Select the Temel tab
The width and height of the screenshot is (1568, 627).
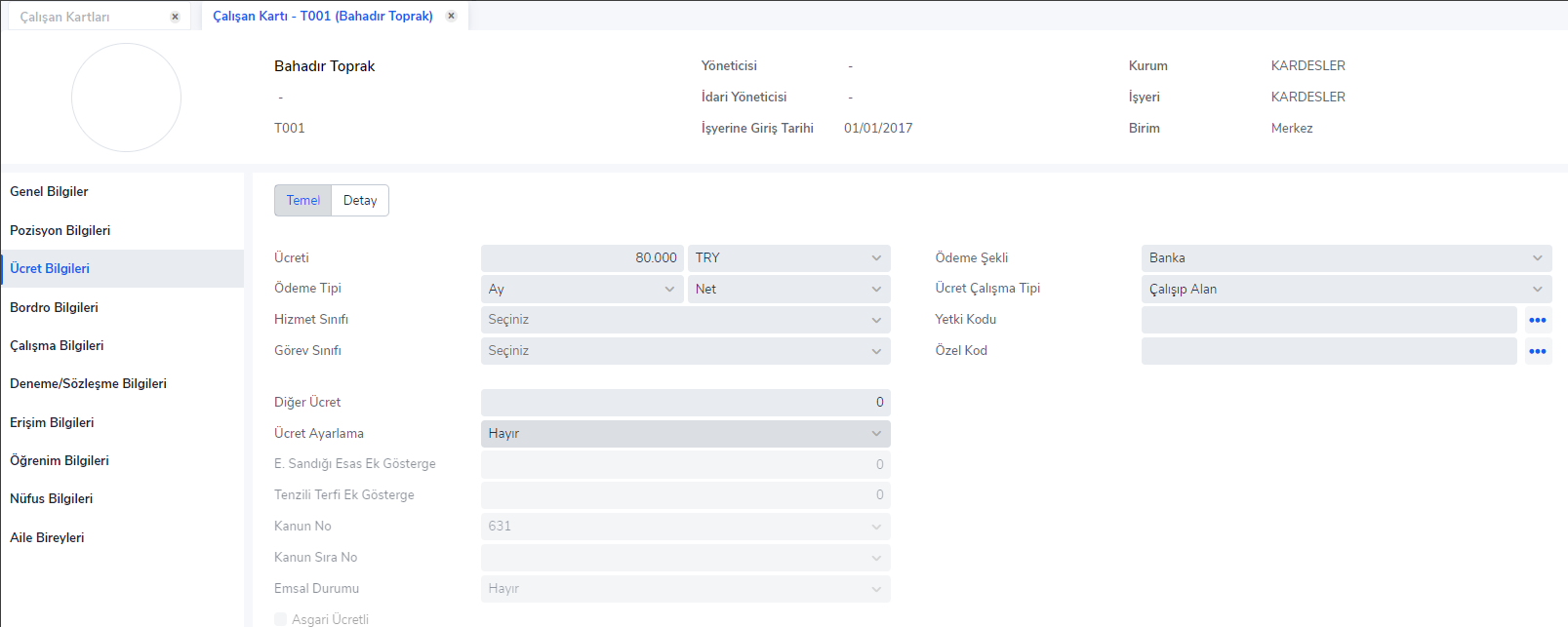[x=302, y=201]
